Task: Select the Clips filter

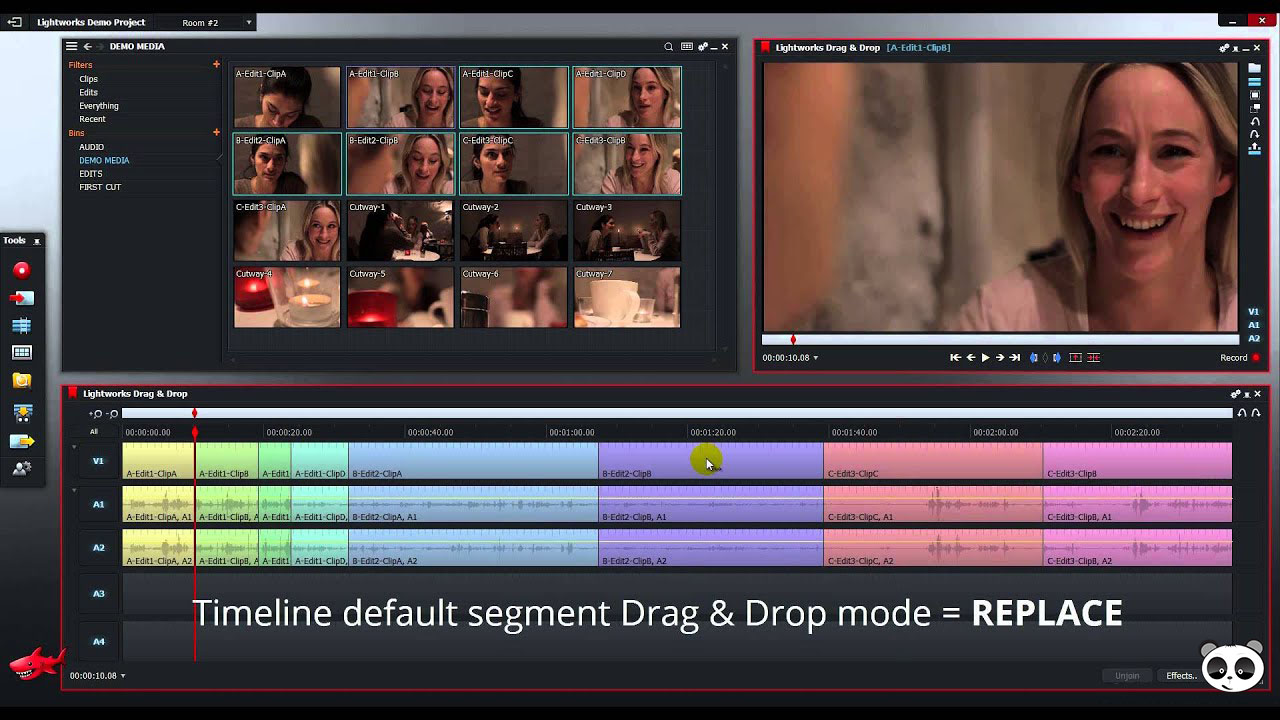Action: (x=89, y=79)
